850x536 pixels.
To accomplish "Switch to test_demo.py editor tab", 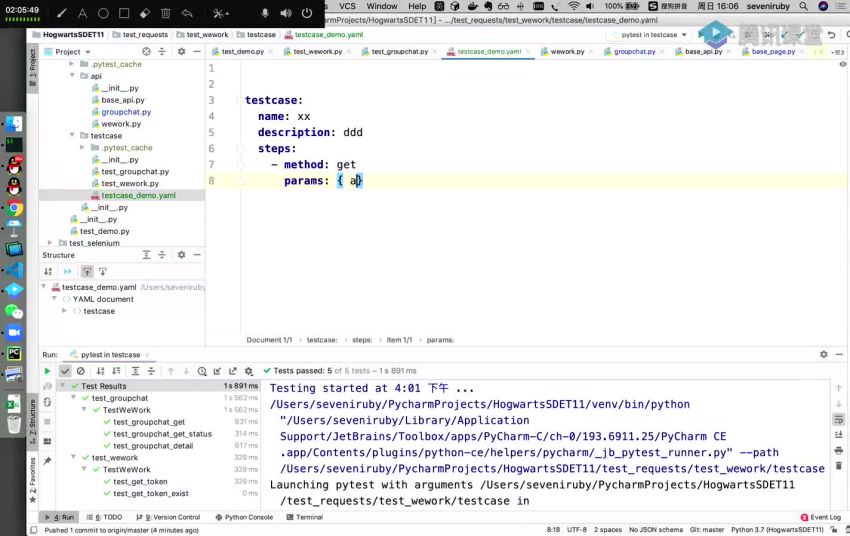I will pos(242,51).
